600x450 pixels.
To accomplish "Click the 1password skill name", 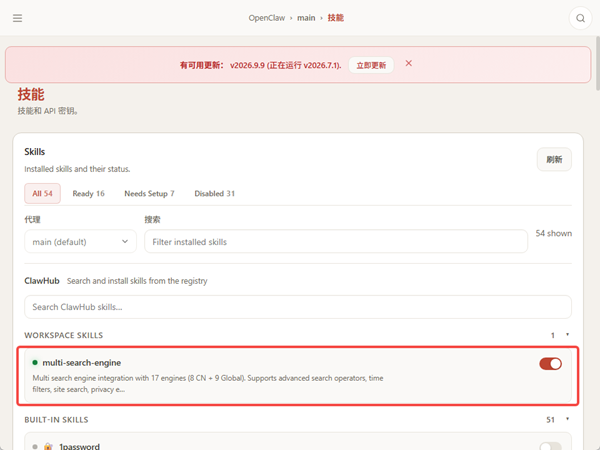I will point(79,446).
